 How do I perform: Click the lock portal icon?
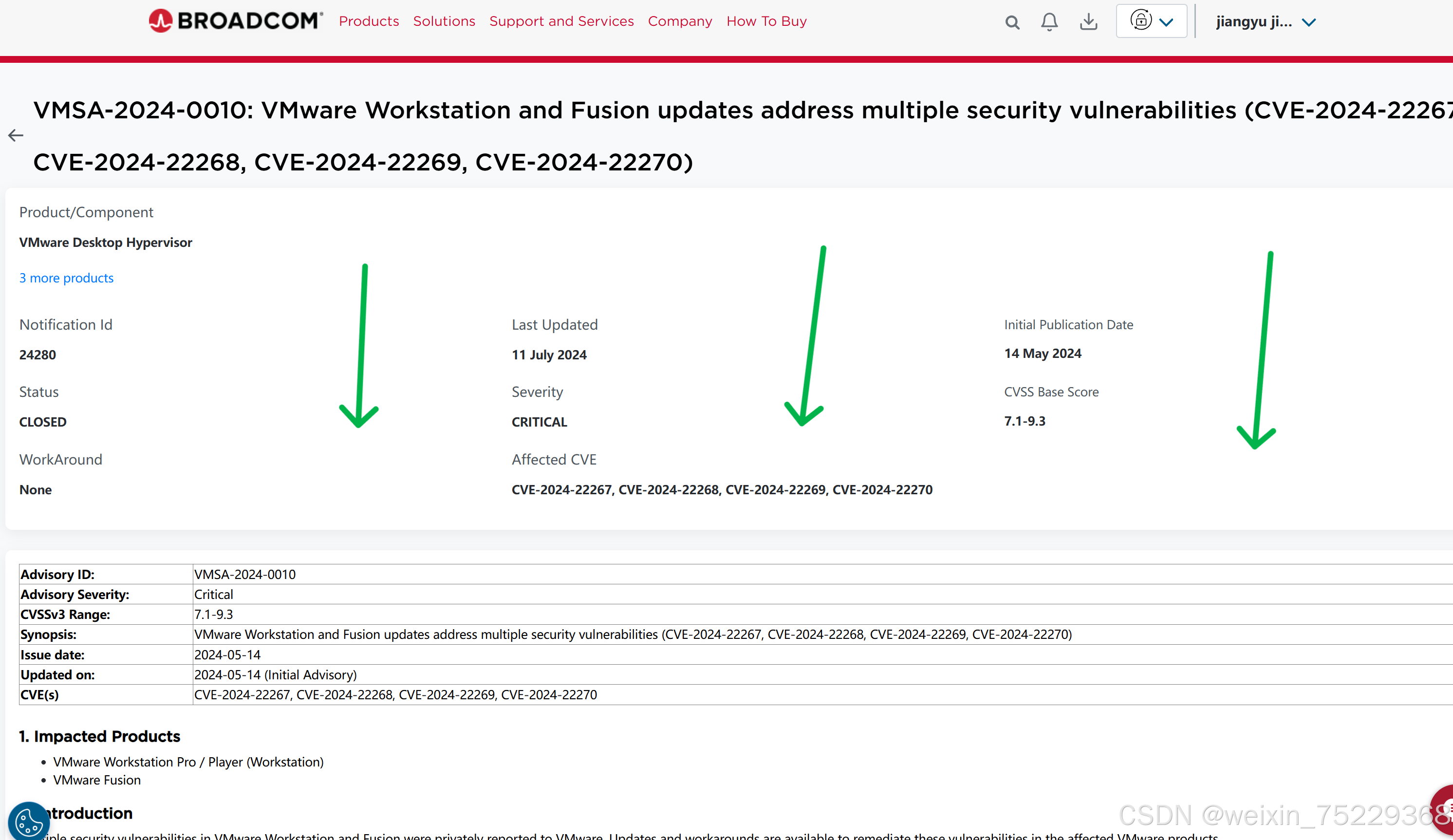point(1140,20)
